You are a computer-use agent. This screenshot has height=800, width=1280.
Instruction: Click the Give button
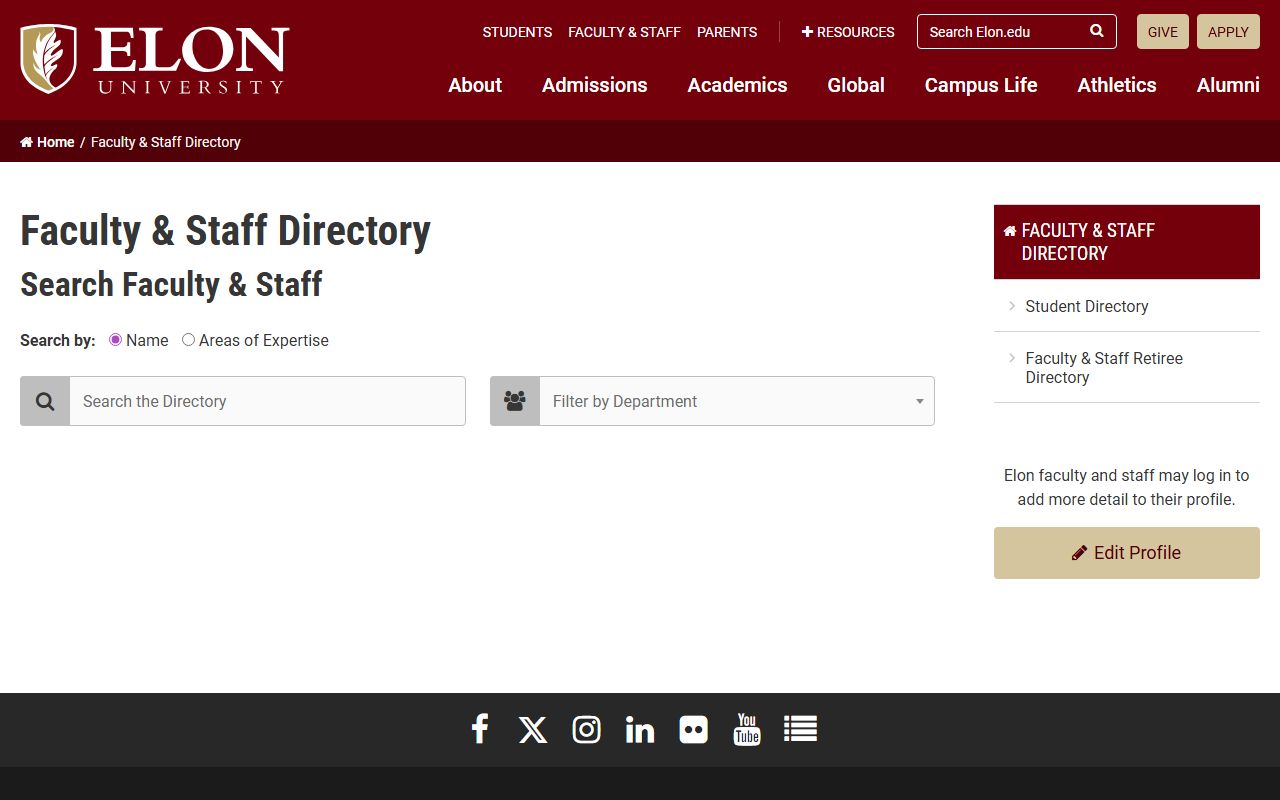tap(1163, 32)
